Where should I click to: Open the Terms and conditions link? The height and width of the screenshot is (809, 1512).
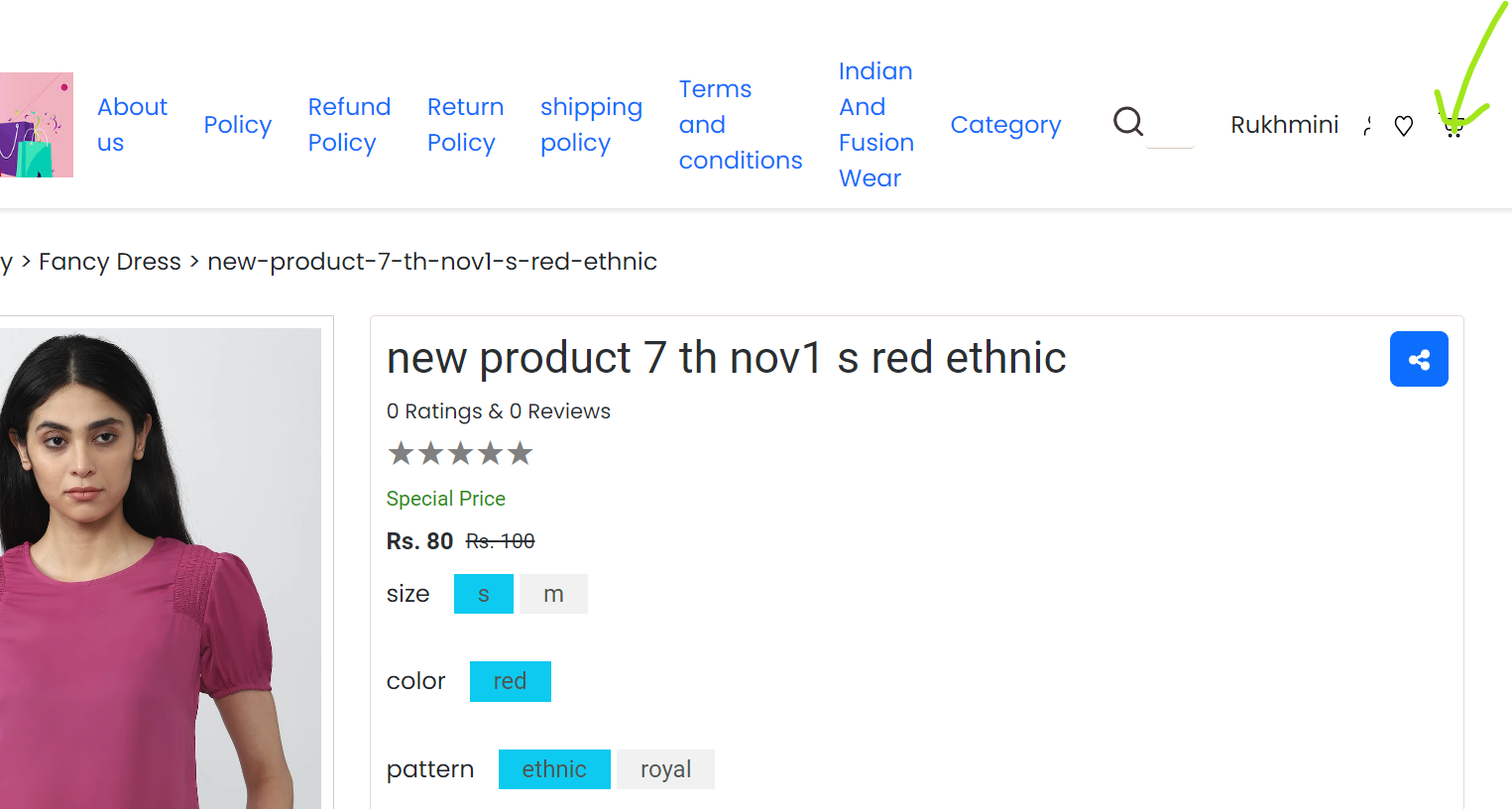741,125
